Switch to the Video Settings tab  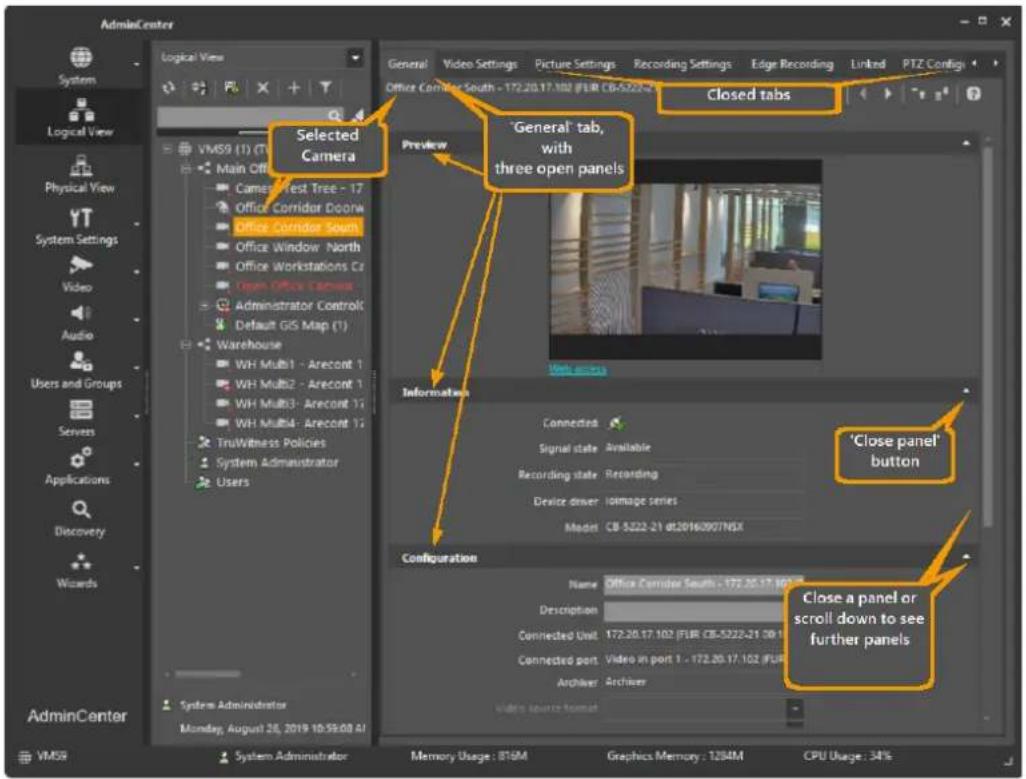[480, 64]
